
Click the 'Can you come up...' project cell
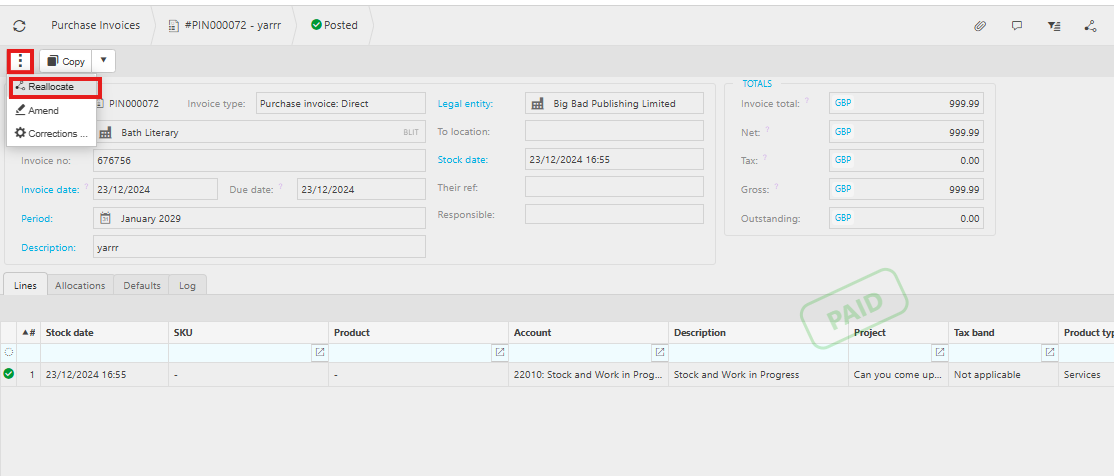pos(898,374)
